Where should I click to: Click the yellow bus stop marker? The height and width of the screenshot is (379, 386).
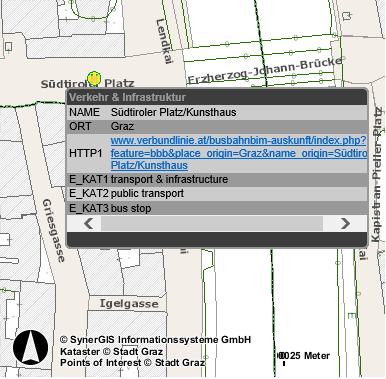pos(94,78)
